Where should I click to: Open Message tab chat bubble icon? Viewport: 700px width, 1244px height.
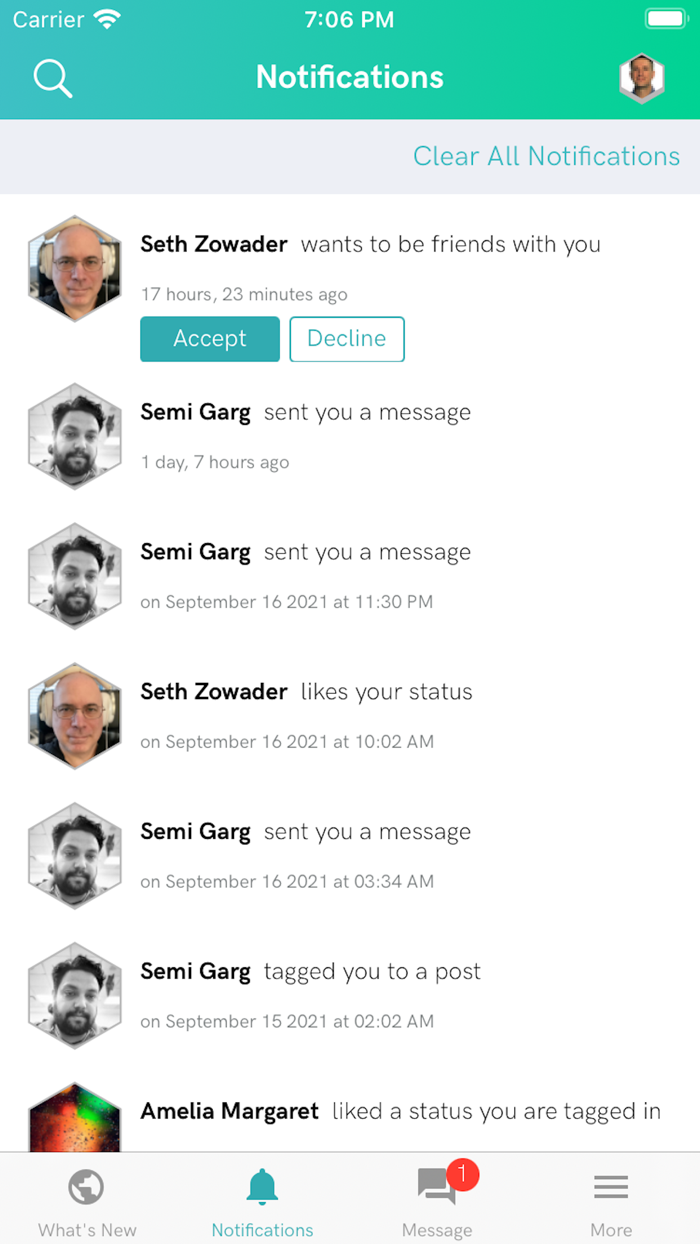[436, 1188]
